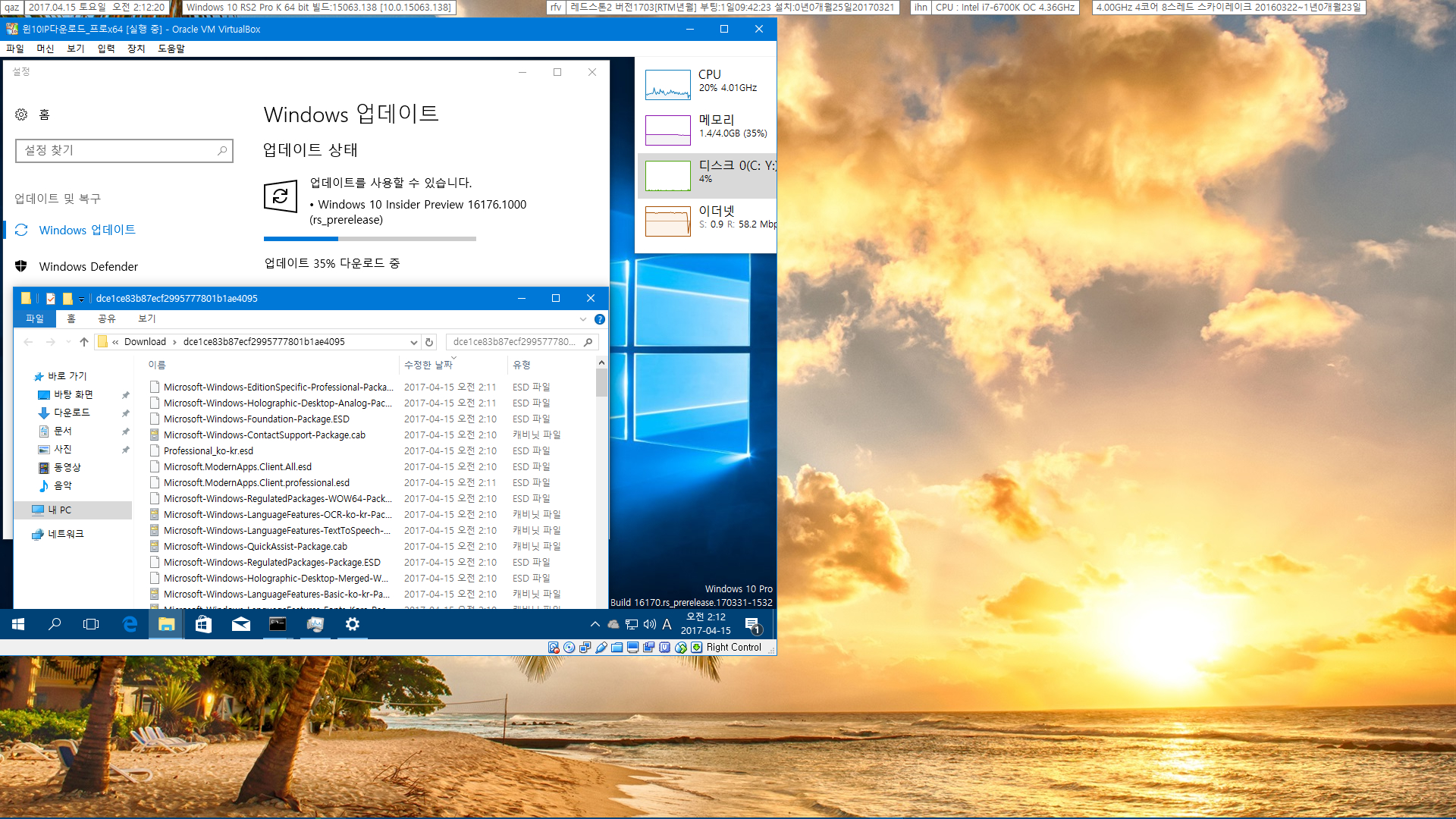The height and width of the screenshot is (819, 1456).
Task: Click the VirtualBox keyboard capture arrow icon
Action: click(697, 648)
